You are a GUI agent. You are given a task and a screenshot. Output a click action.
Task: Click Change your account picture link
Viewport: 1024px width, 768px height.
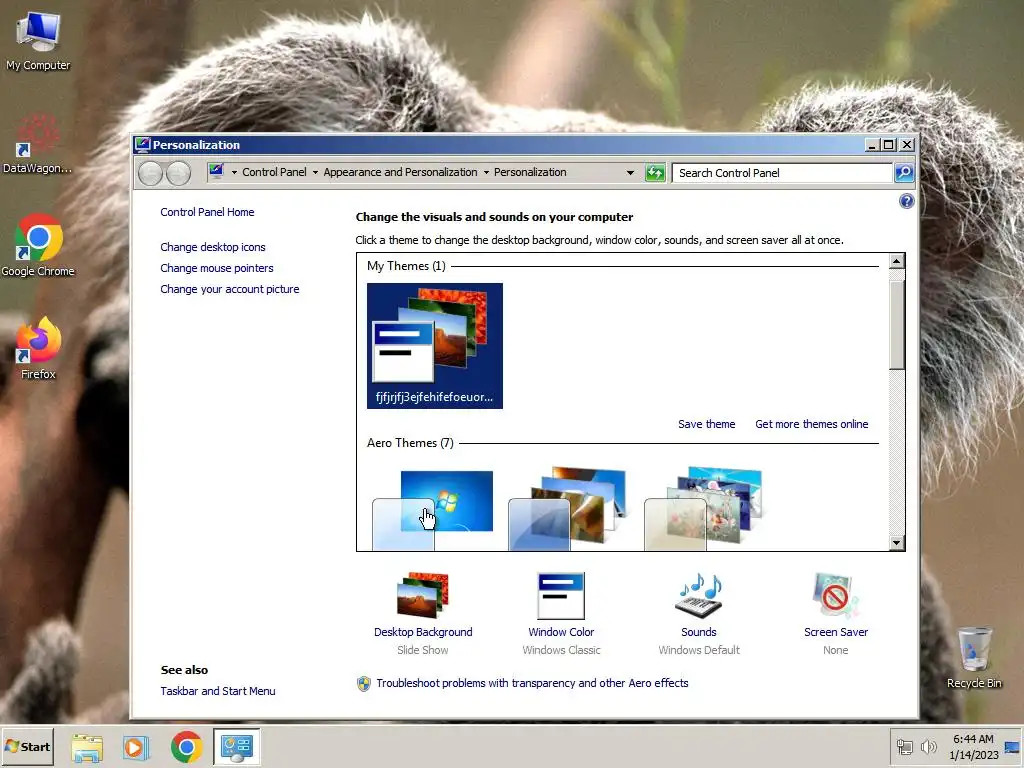pos(230,289)
